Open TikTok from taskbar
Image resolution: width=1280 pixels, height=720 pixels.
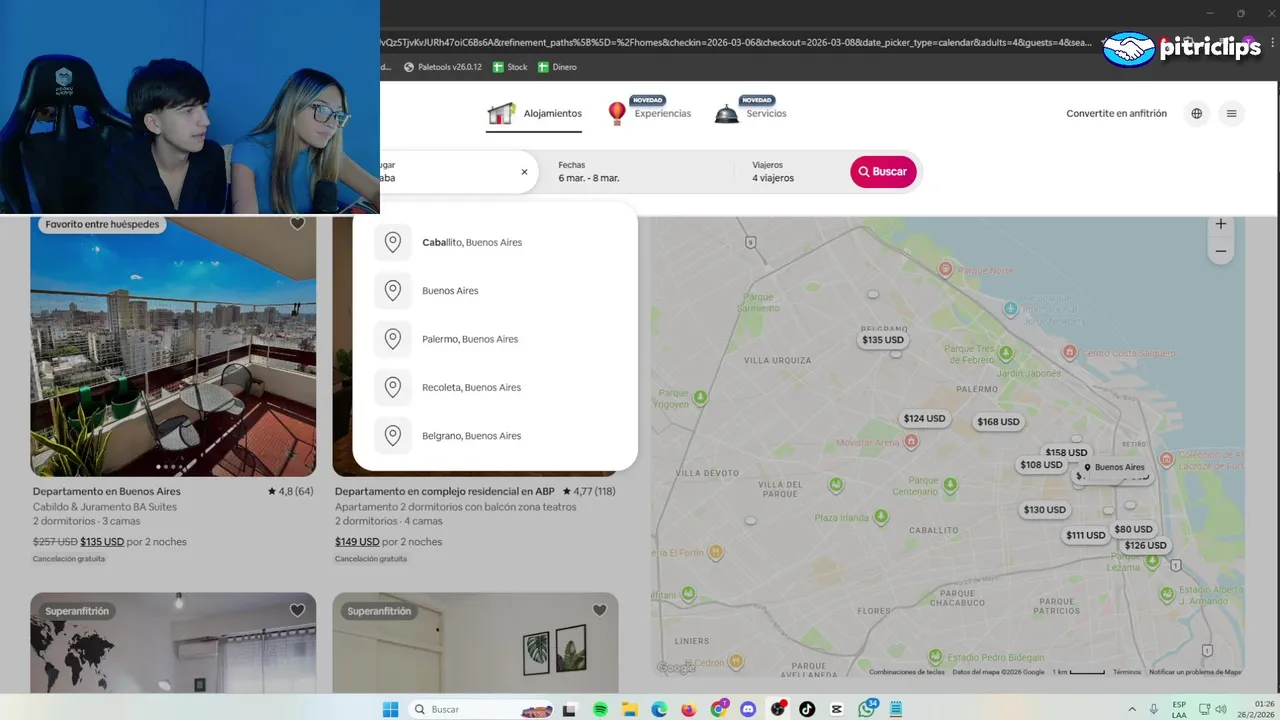tap(807, 709)
